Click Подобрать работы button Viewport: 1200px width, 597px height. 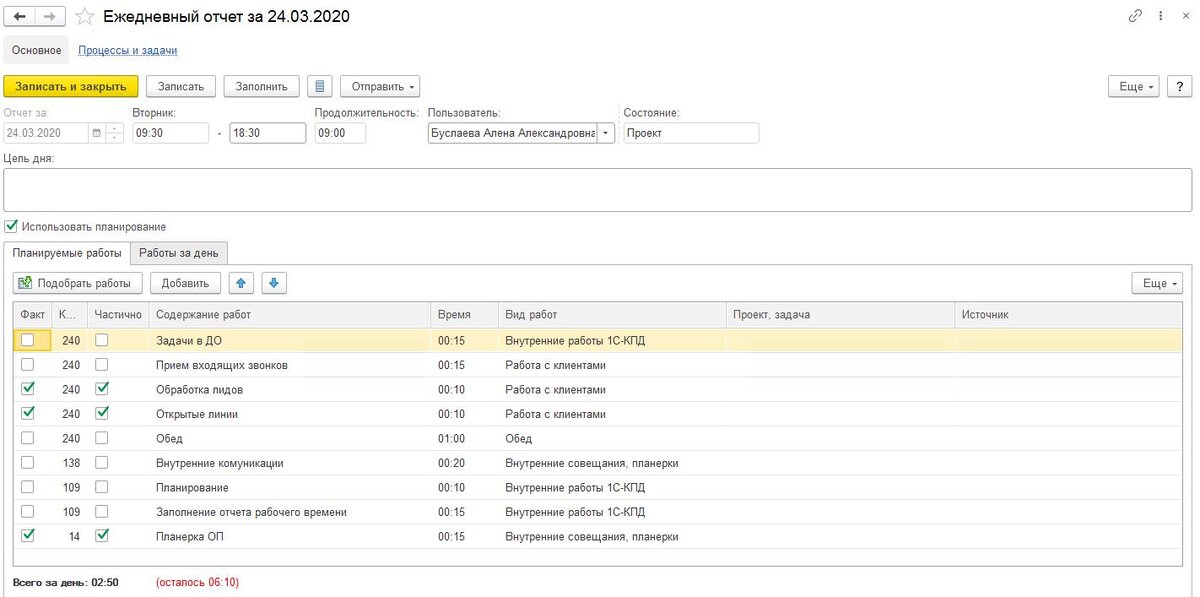pyautogui.click(x=79, y=284)
